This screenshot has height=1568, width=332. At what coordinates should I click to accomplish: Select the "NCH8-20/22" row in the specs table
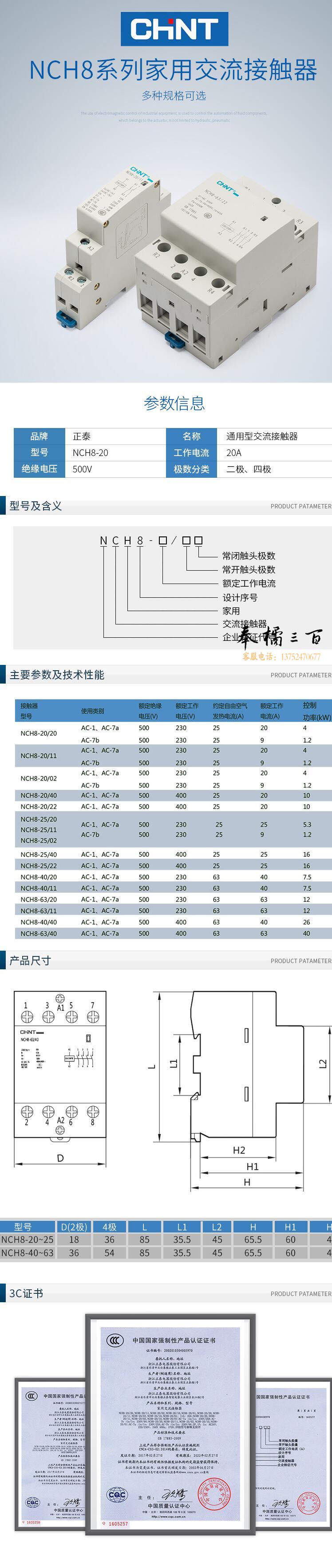(173, 807)
